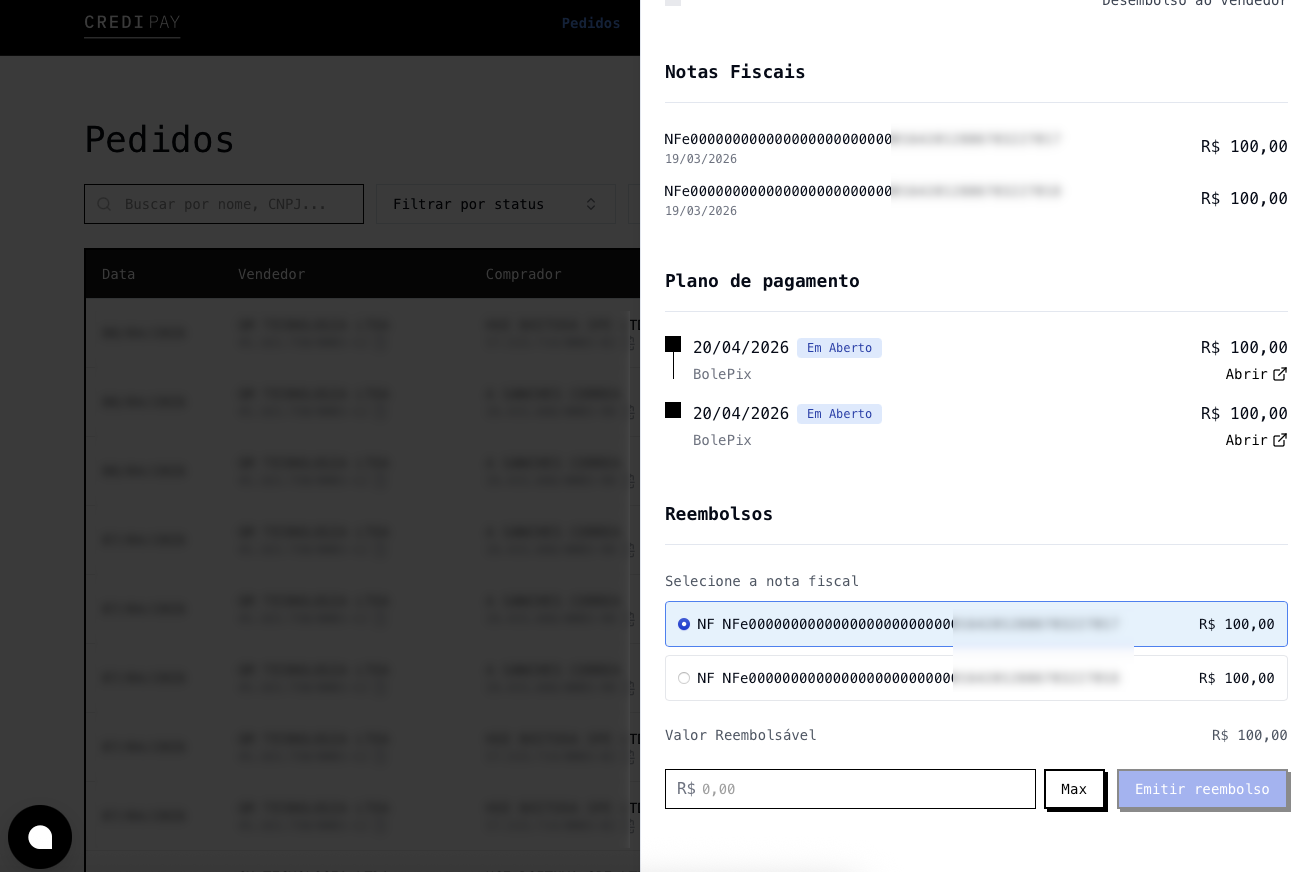Expand the Filtrar por status dropdown
Image resolution: width=1303 pixels, height=872 pixels.
click(495, 204)
